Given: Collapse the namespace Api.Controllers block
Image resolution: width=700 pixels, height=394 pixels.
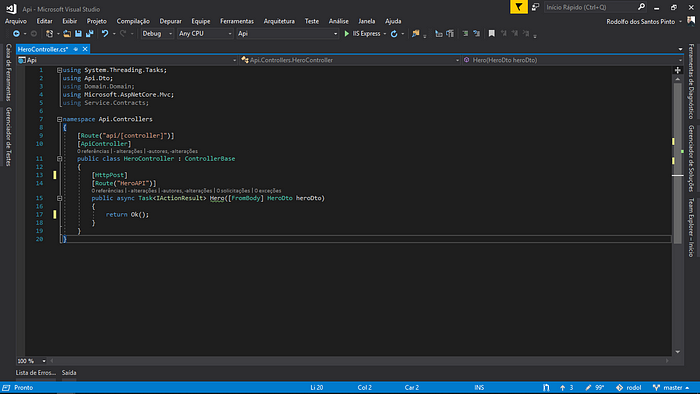Looking at the screenshot, I should tap(59, 119).
